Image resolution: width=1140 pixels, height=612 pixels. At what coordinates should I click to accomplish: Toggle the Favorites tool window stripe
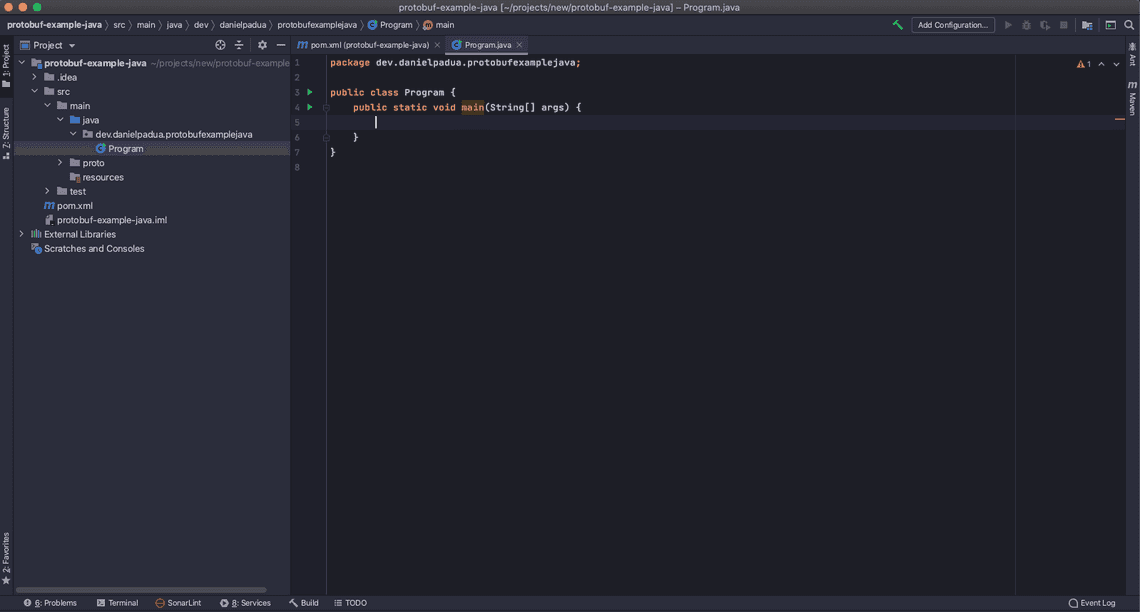coord(6,557)
